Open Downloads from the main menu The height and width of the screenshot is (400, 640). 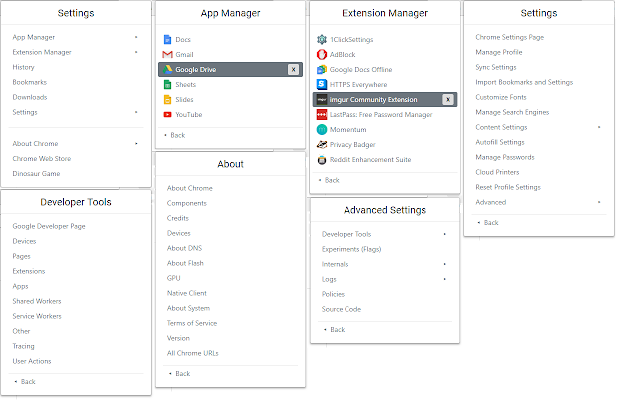(30, 97)
